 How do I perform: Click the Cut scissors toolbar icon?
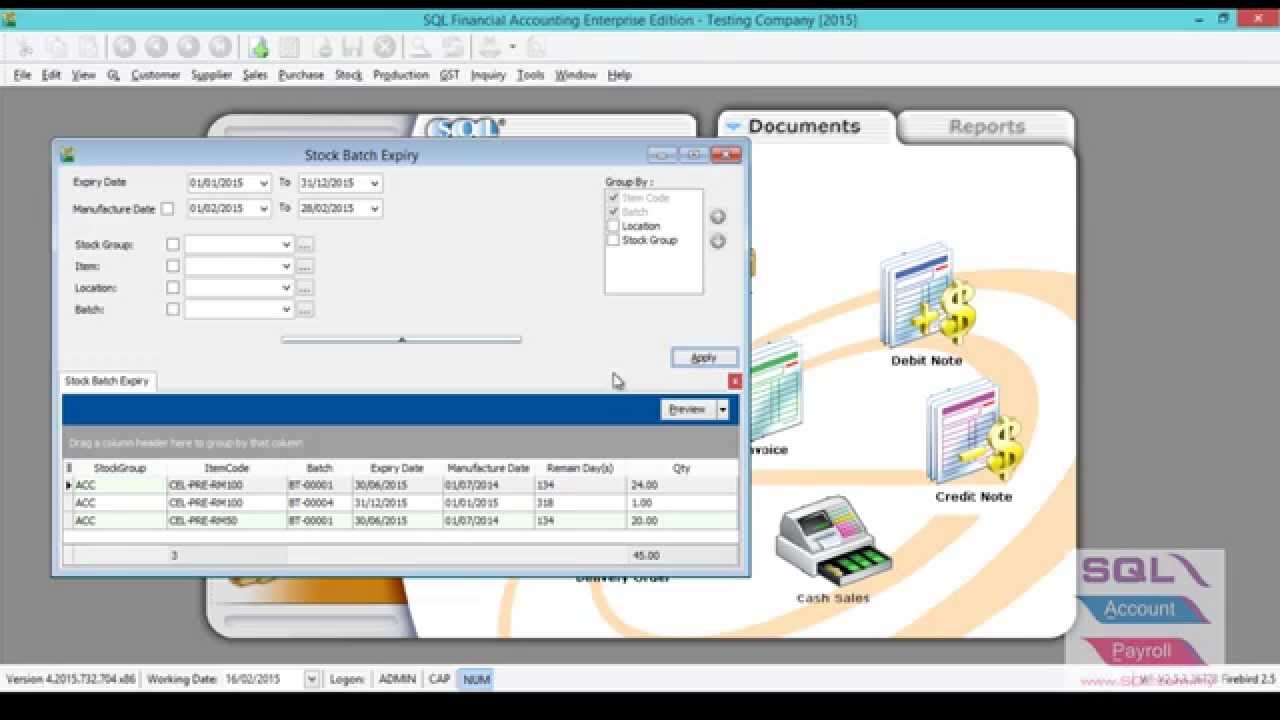click(24, 47)
